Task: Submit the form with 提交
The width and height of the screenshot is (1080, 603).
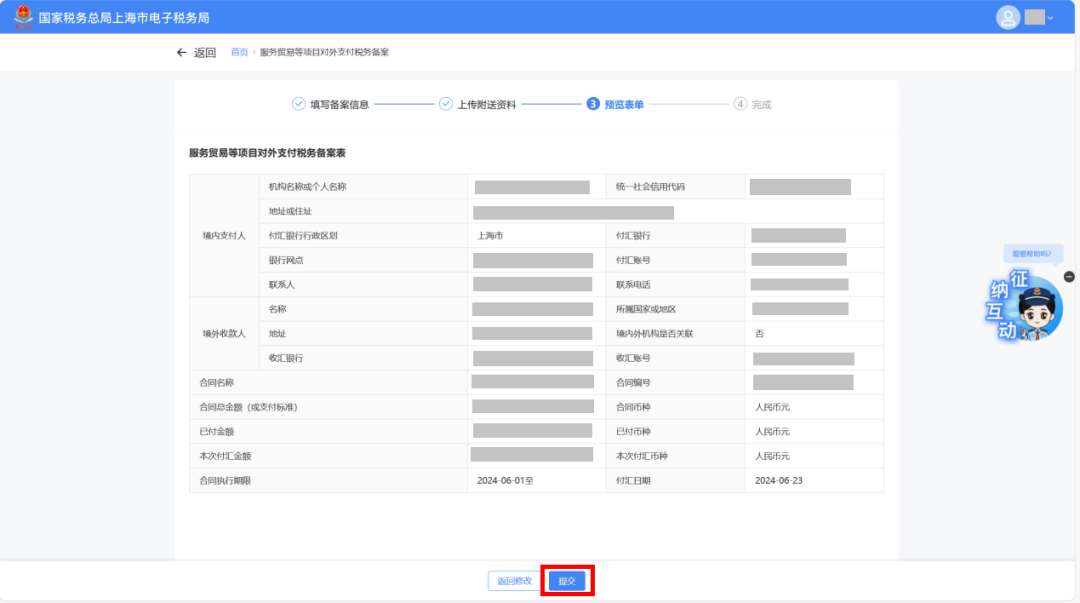Action: (x=567, y=580)
